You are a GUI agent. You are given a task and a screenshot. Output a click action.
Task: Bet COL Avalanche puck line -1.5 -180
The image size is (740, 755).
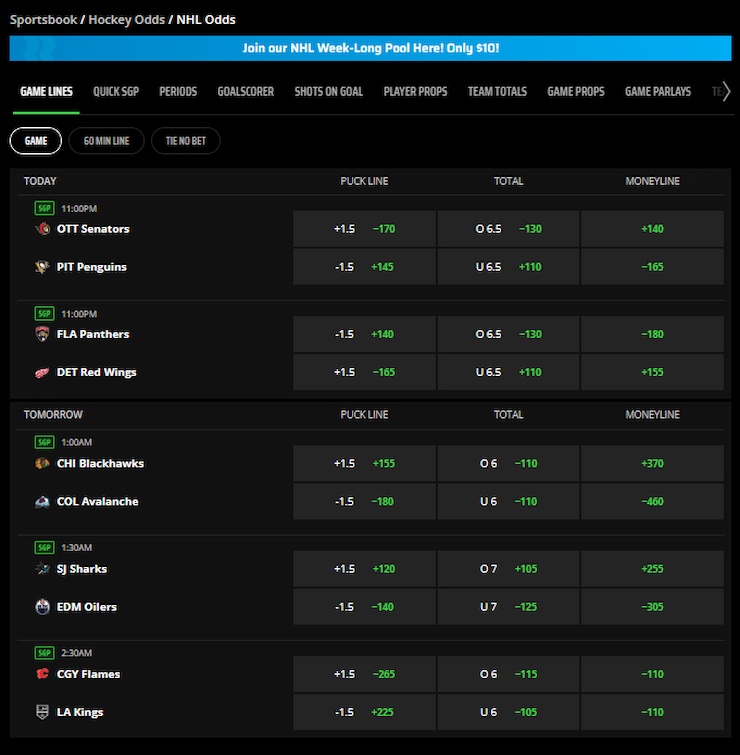coord(364,501)
